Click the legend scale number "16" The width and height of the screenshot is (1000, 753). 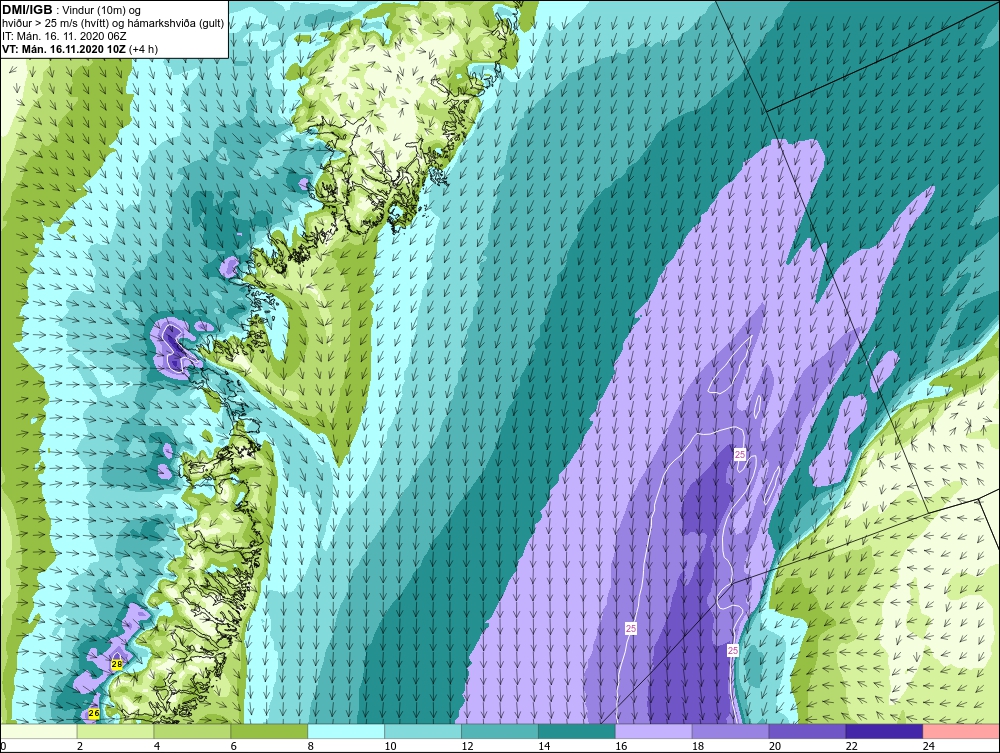621,746
